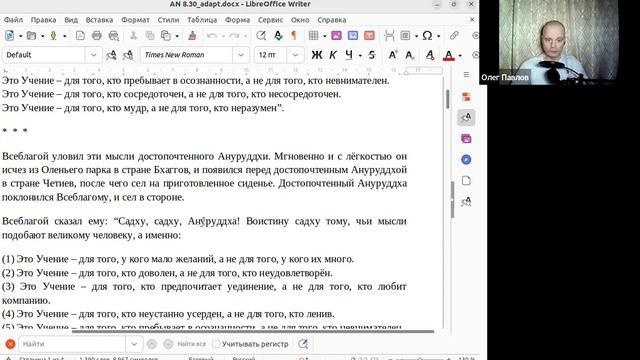Screen dimensions: 640x360
Task: Click the Insert Chart icon
Action: point(353,36)
